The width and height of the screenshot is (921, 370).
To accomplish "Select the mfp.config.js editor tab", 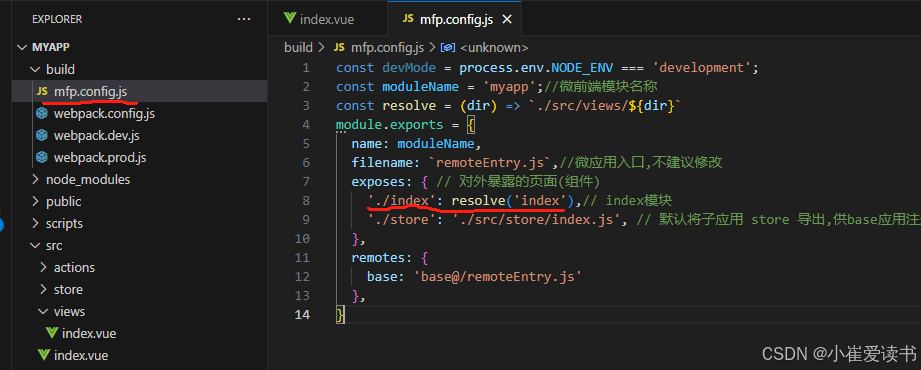I will [x=455, y=19].
